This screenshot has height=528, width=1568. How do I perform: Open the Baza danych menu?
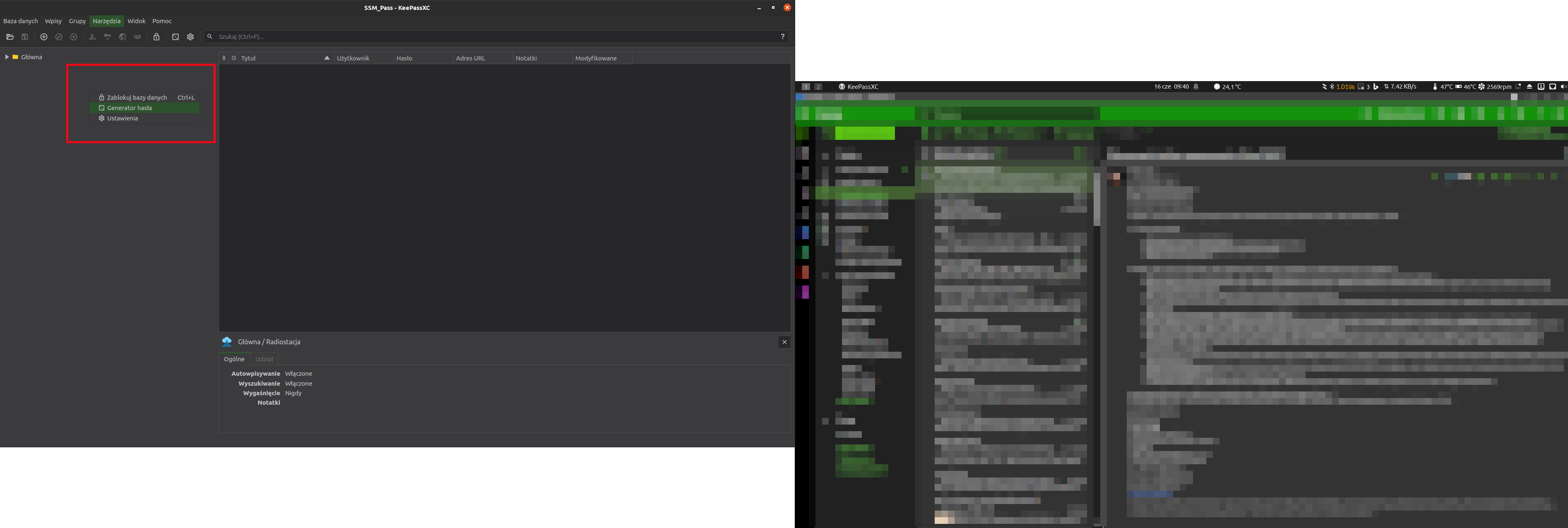21,21
